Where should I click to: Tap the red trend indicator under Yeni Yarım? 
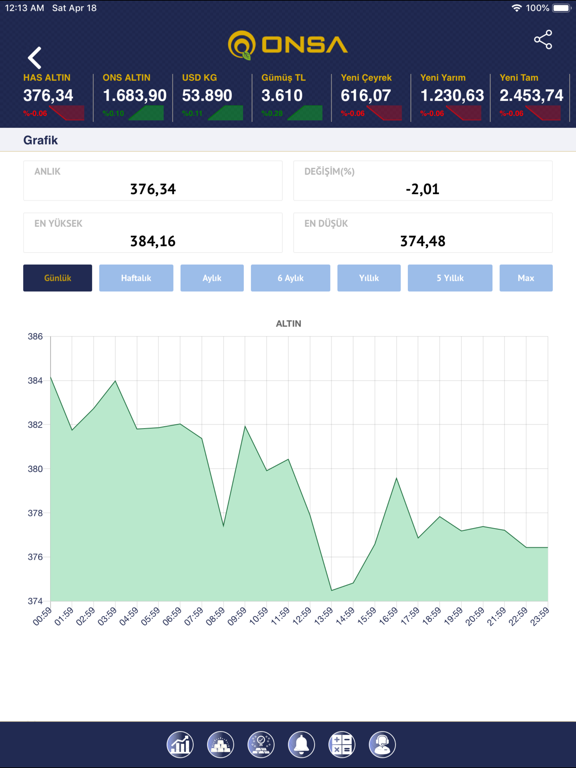click(x=463, y=113)
